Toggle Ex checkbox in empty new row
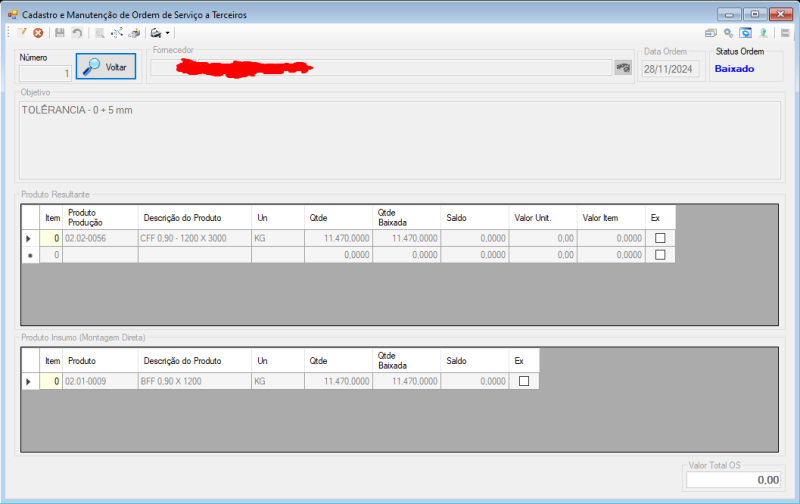Viewport: 800px width, 504px height. (660, 255)
